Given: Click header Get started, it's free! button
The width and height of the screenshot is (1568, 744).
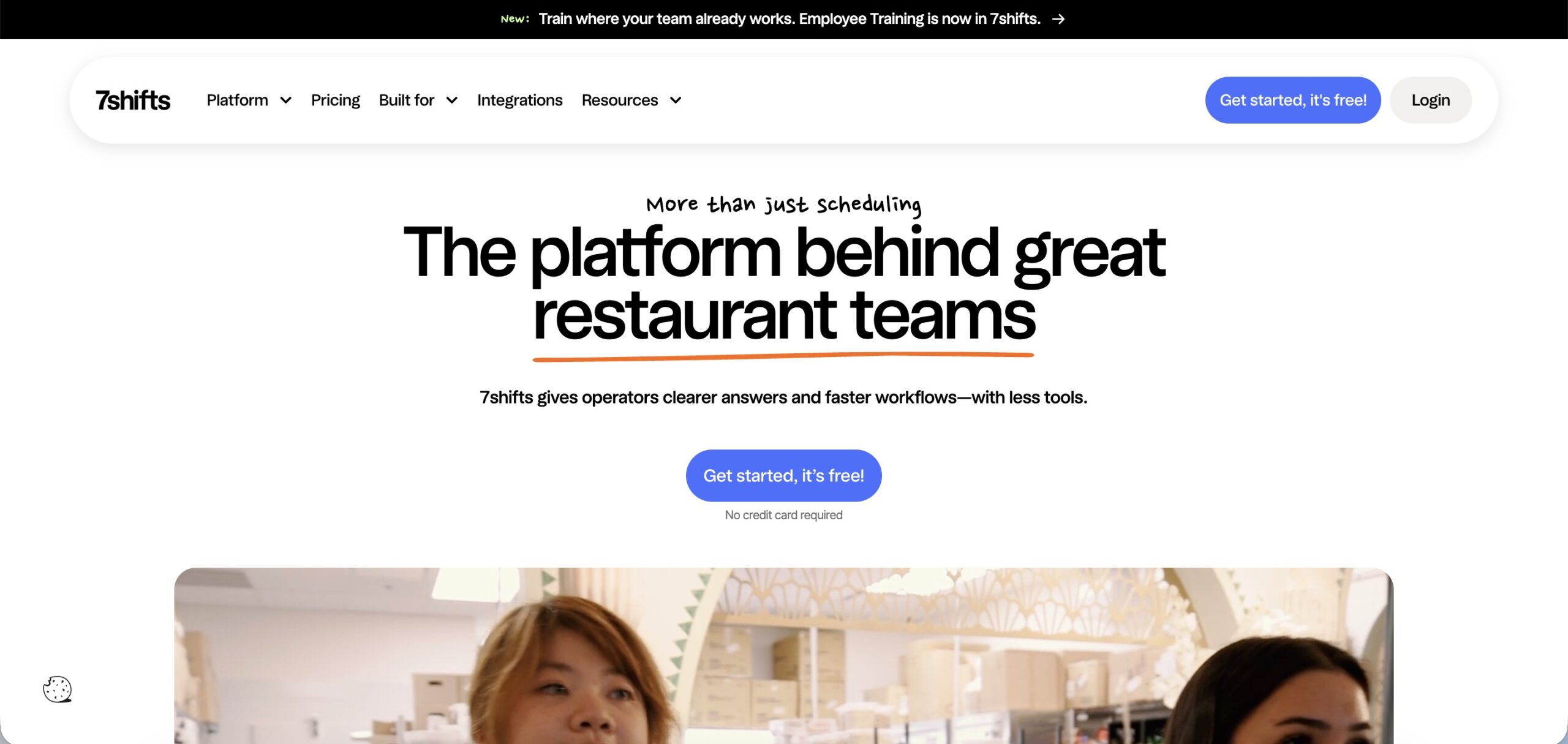Looking at the screenshot, I should (x=1292, y=100).
